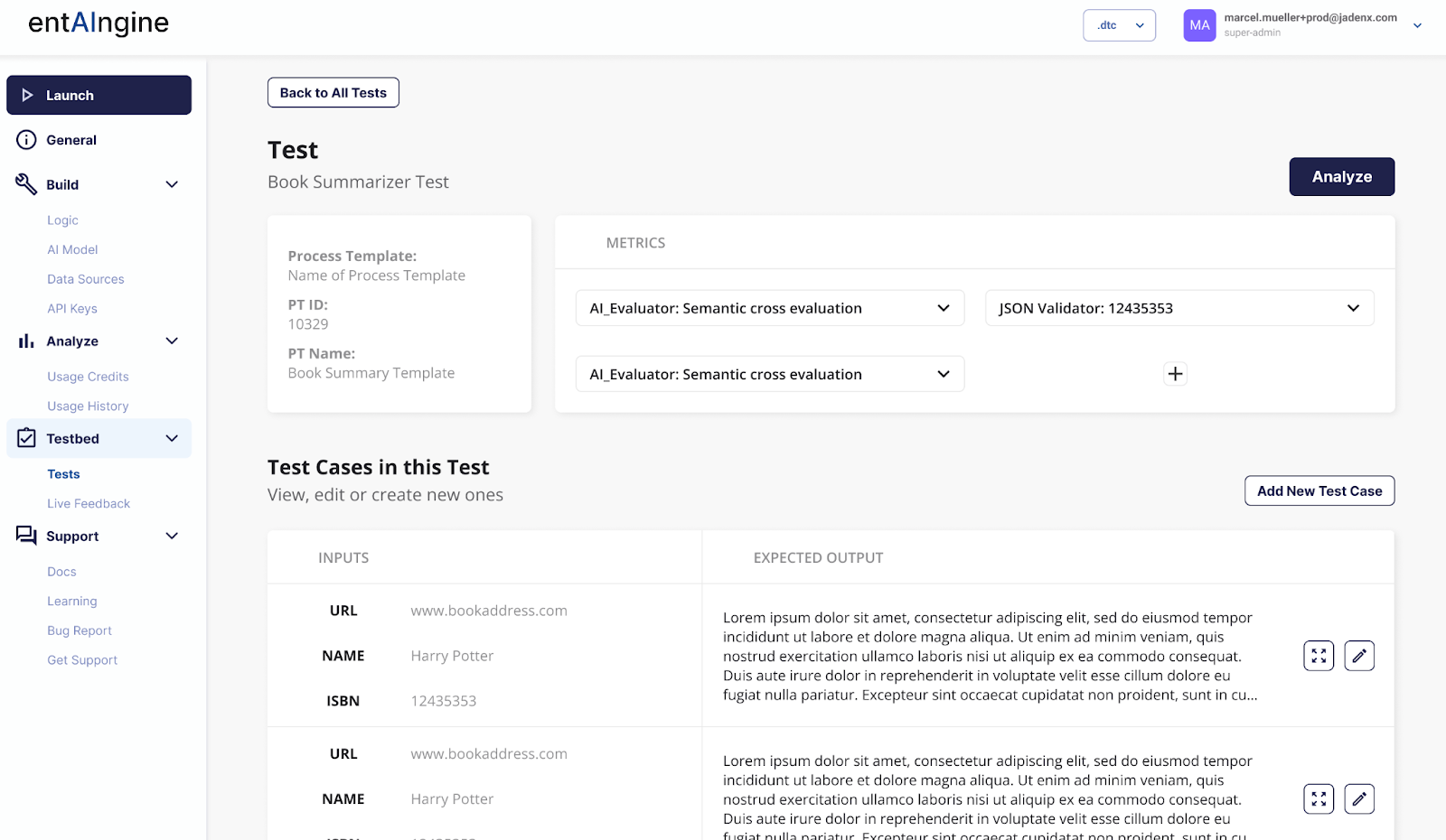Screen dimensions: 1446x840
Task: Open Usage Credits in sidebar
Action: click(x=88, y=377)
